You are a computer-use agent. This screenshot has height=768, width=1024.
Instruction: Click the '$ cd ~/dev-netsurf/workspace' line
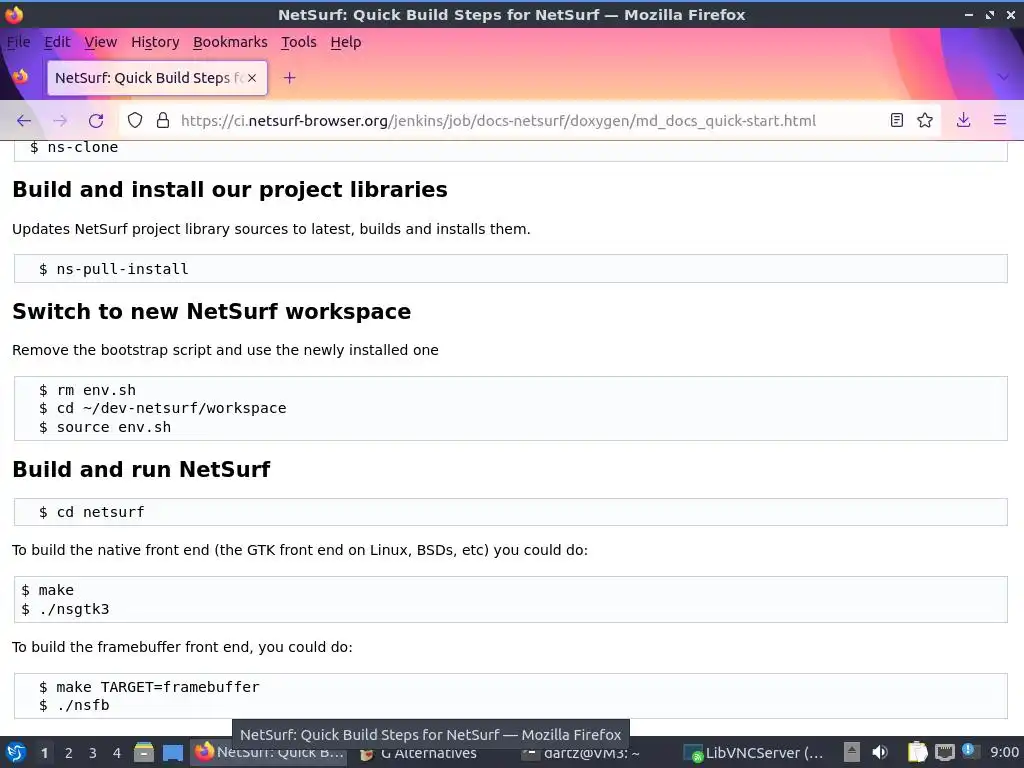pos(162,408)
